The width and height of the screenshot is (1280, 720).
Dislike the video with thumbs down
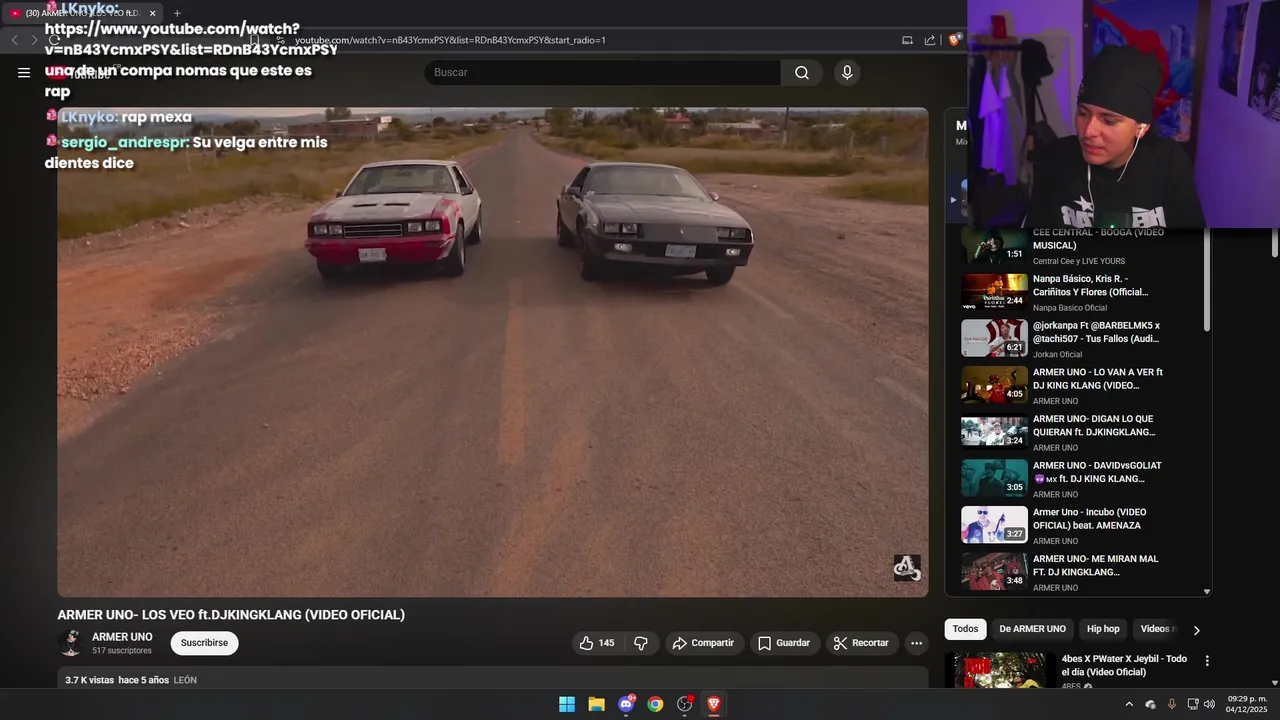point(641,643)
